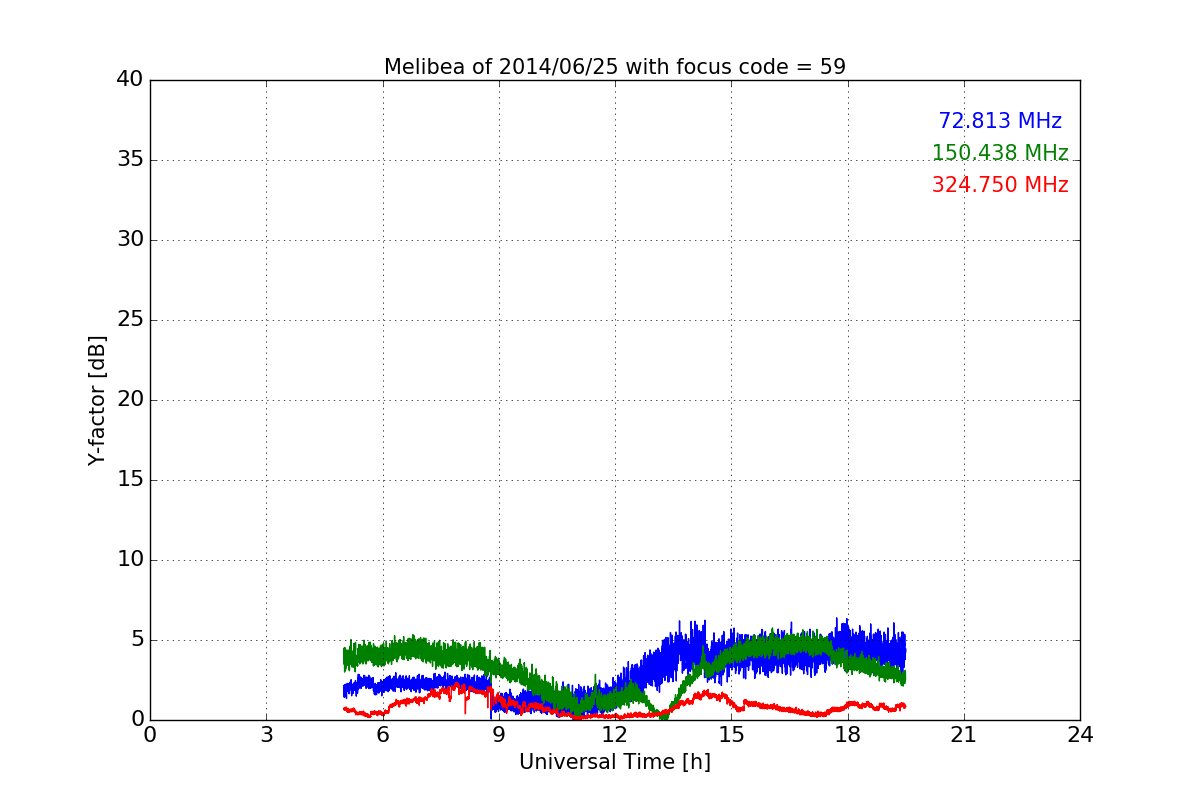Click x-axis tick label 24
Image resolution: width=1200 pixels, height=800 pixels.
(x=1080, y=735)
